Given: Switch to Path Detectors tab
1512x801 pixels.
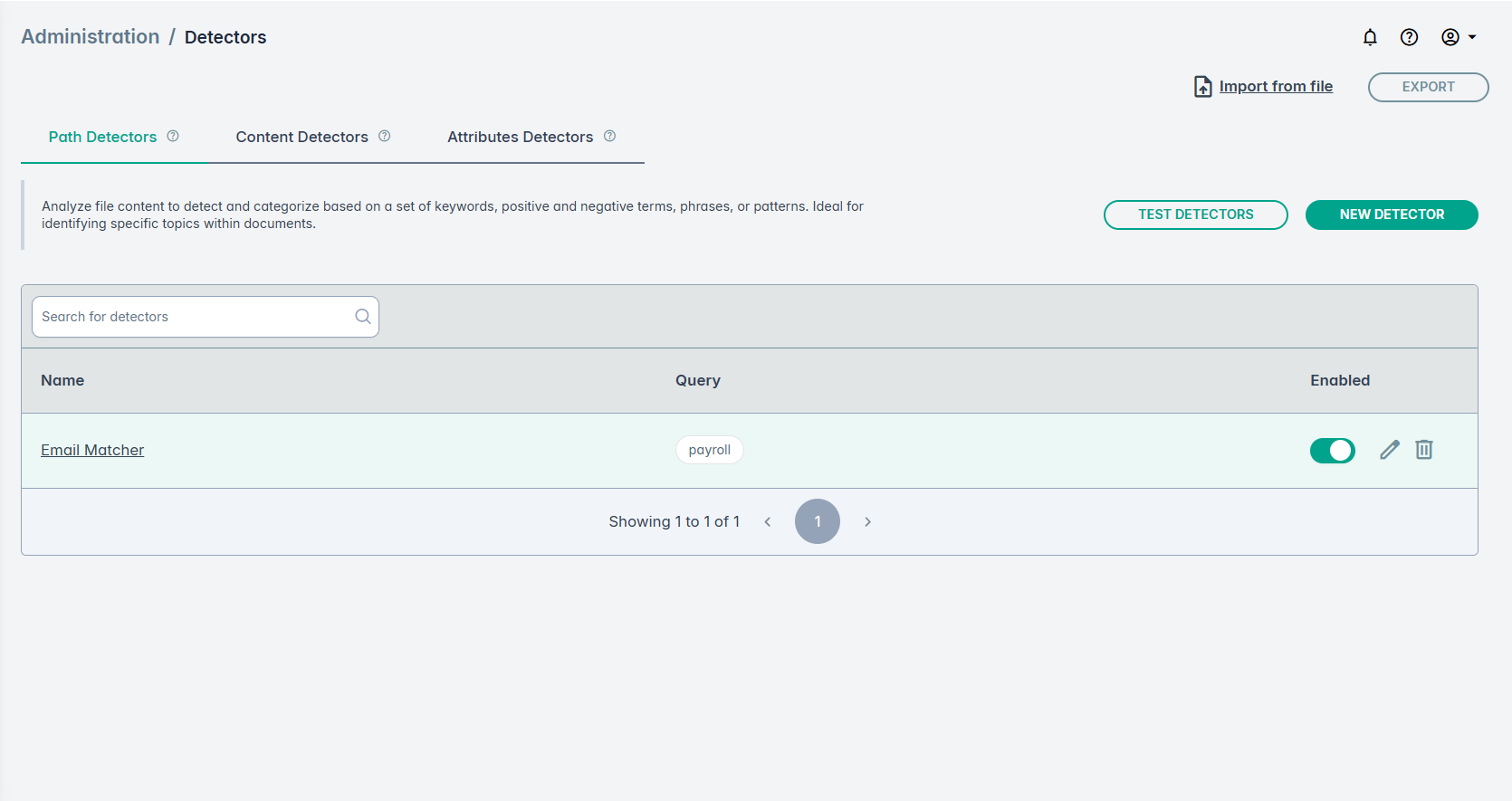Looking at the screenshot, I should click(x=102, y=137).
